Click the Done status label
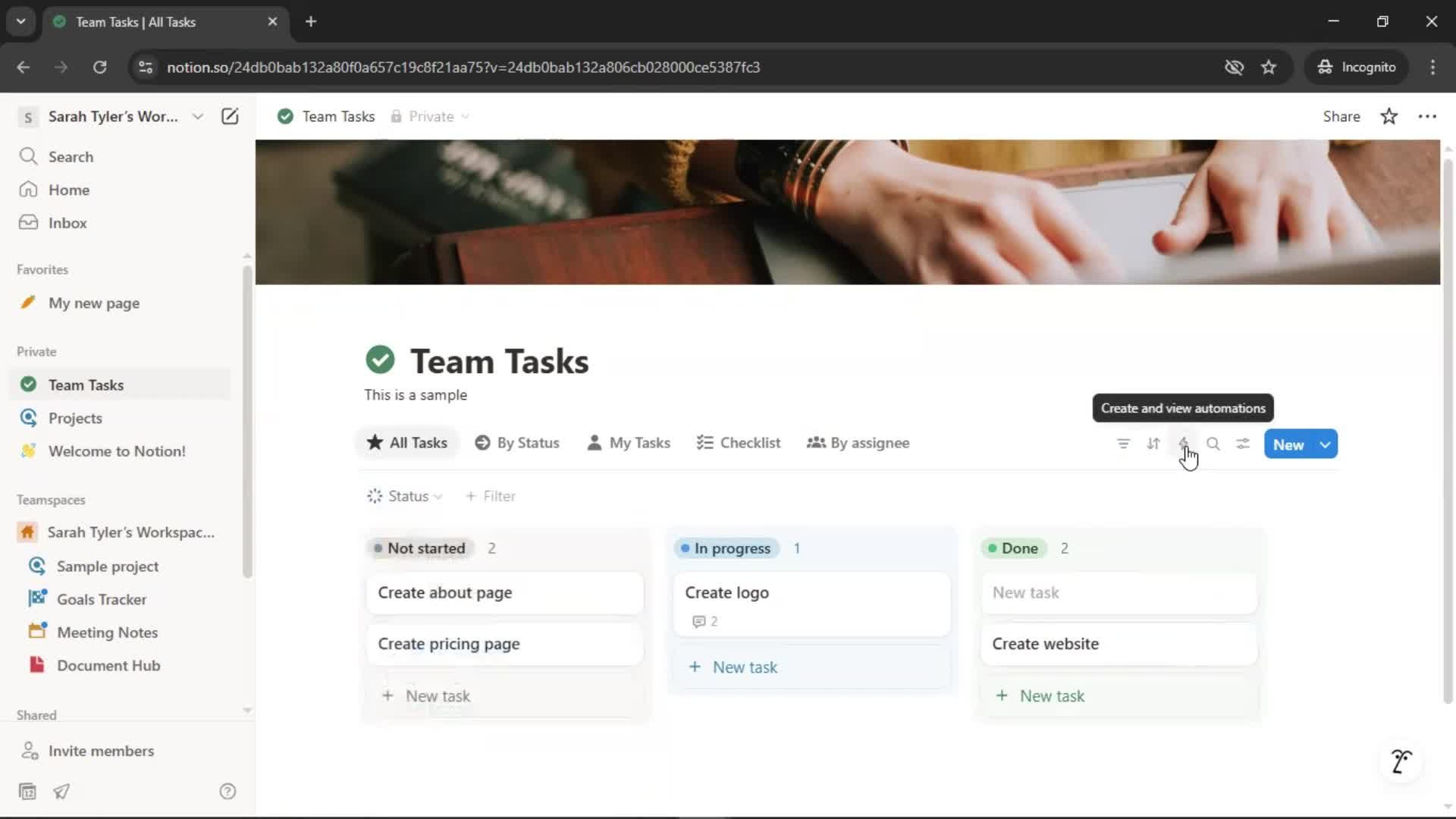Viewport: 1456px width, 819px height. click(1014, 548)
